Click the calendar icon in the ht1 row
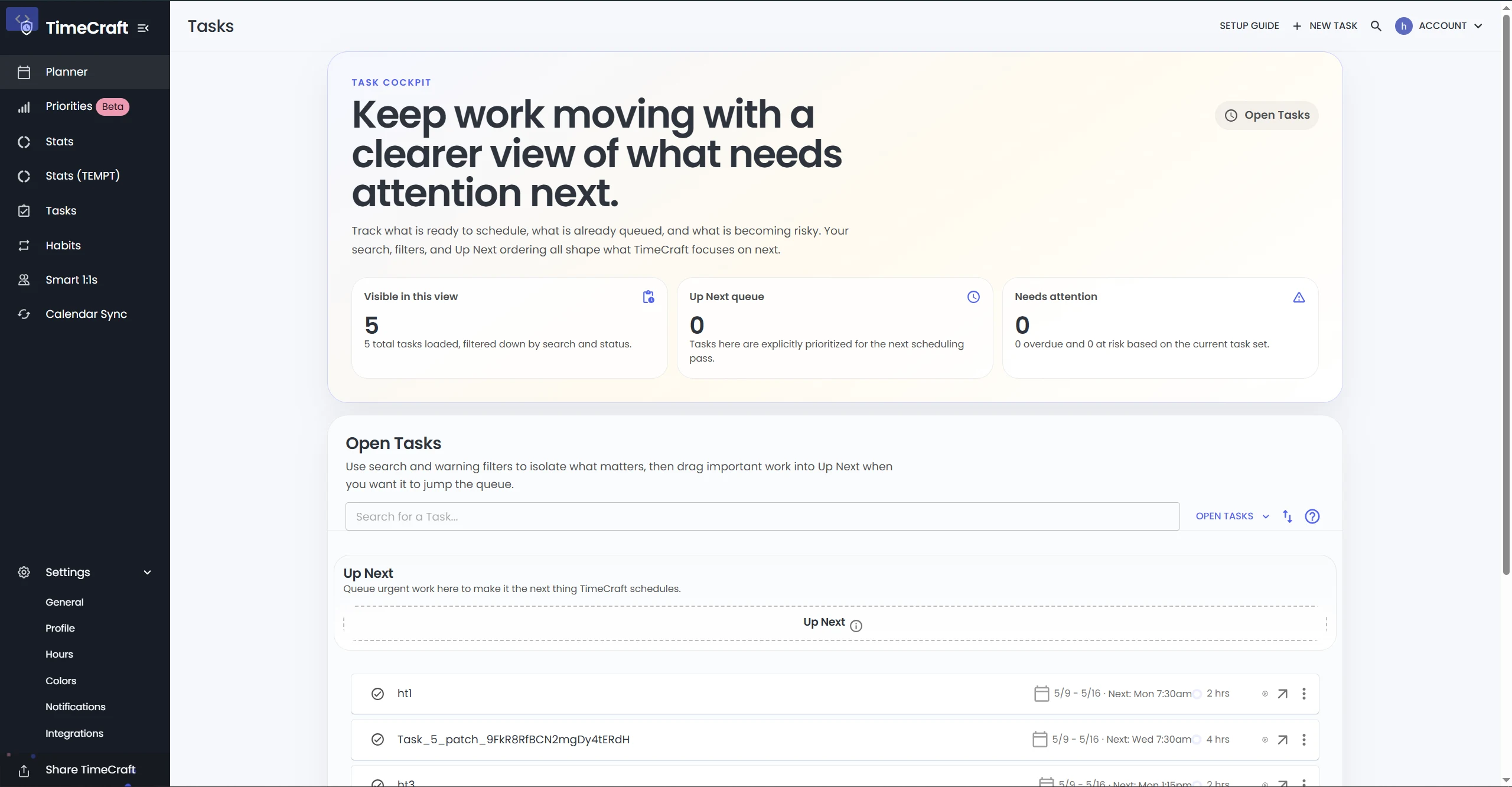 (x=1041, y=693)
